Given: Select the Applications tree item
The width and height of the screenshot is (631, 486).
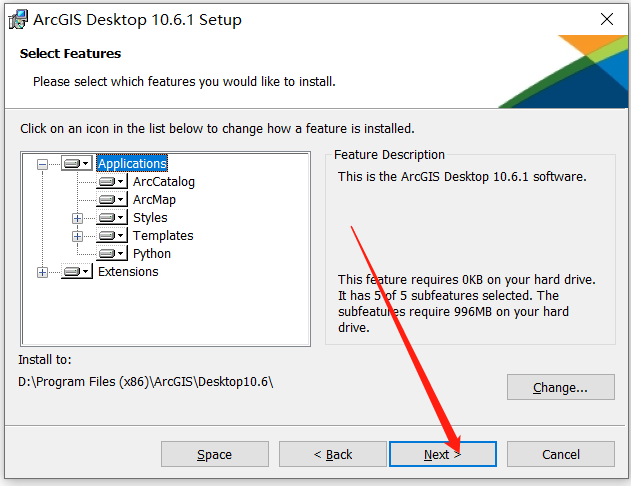Looking at the screenshot, I should (x=132, y=163).
